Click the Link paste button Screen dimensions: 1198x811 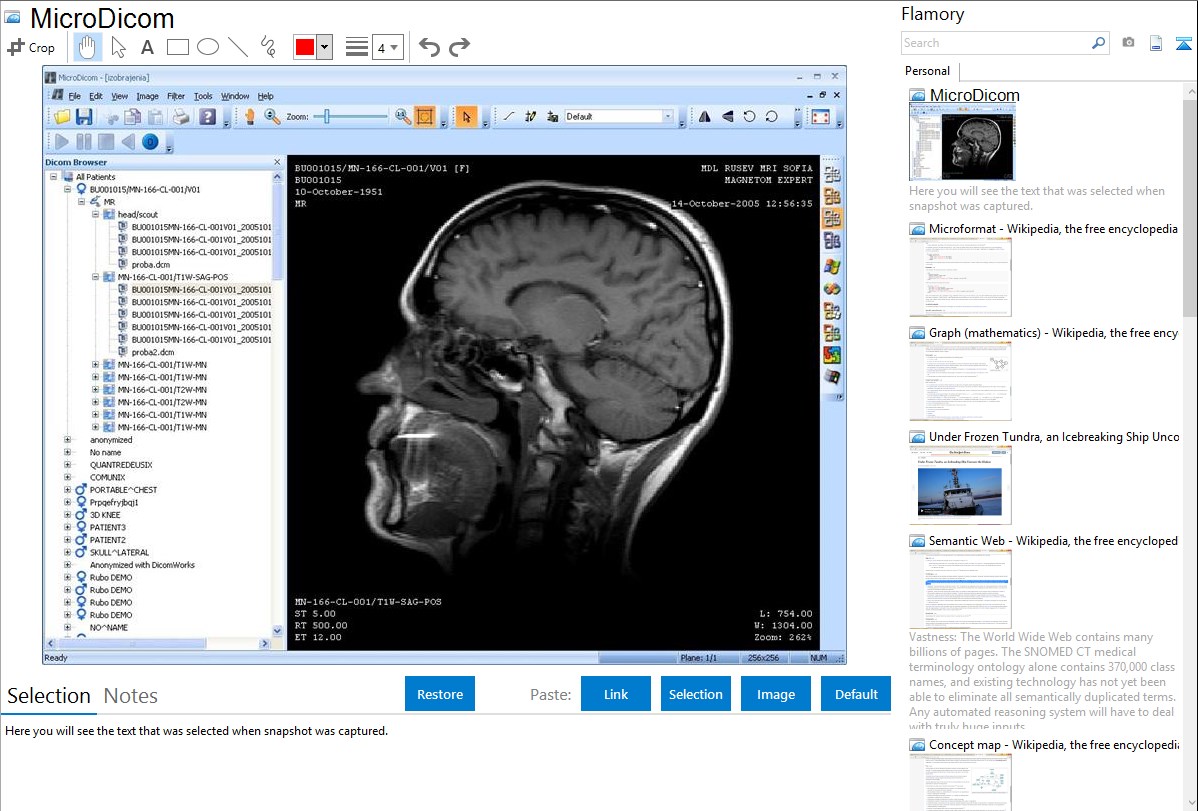pyautogui.click(x=616, y=694)
